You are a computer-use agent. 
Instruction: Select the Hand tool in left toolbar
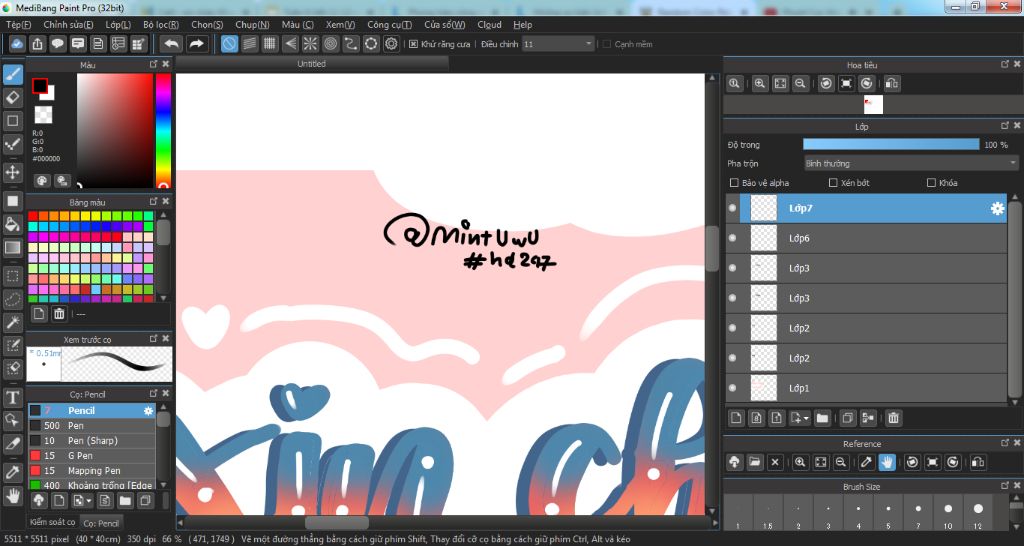tap(12, 495)
